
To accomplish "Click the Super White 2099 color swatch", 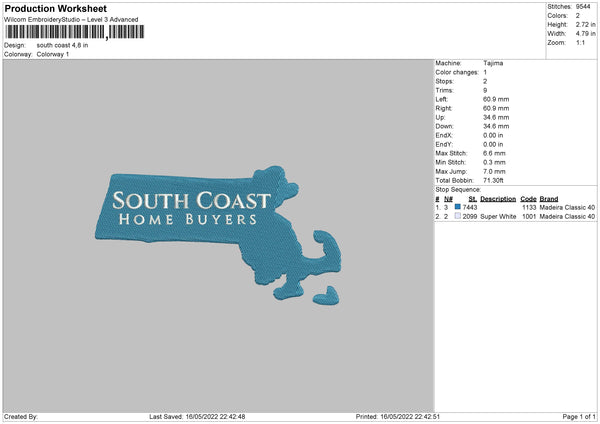I will coord(457,216).
